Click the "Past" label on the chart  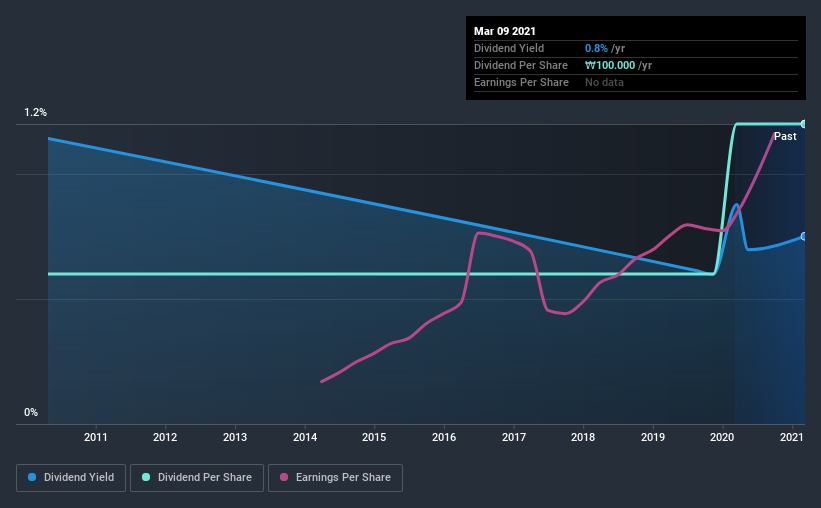(x=785, y=136)
